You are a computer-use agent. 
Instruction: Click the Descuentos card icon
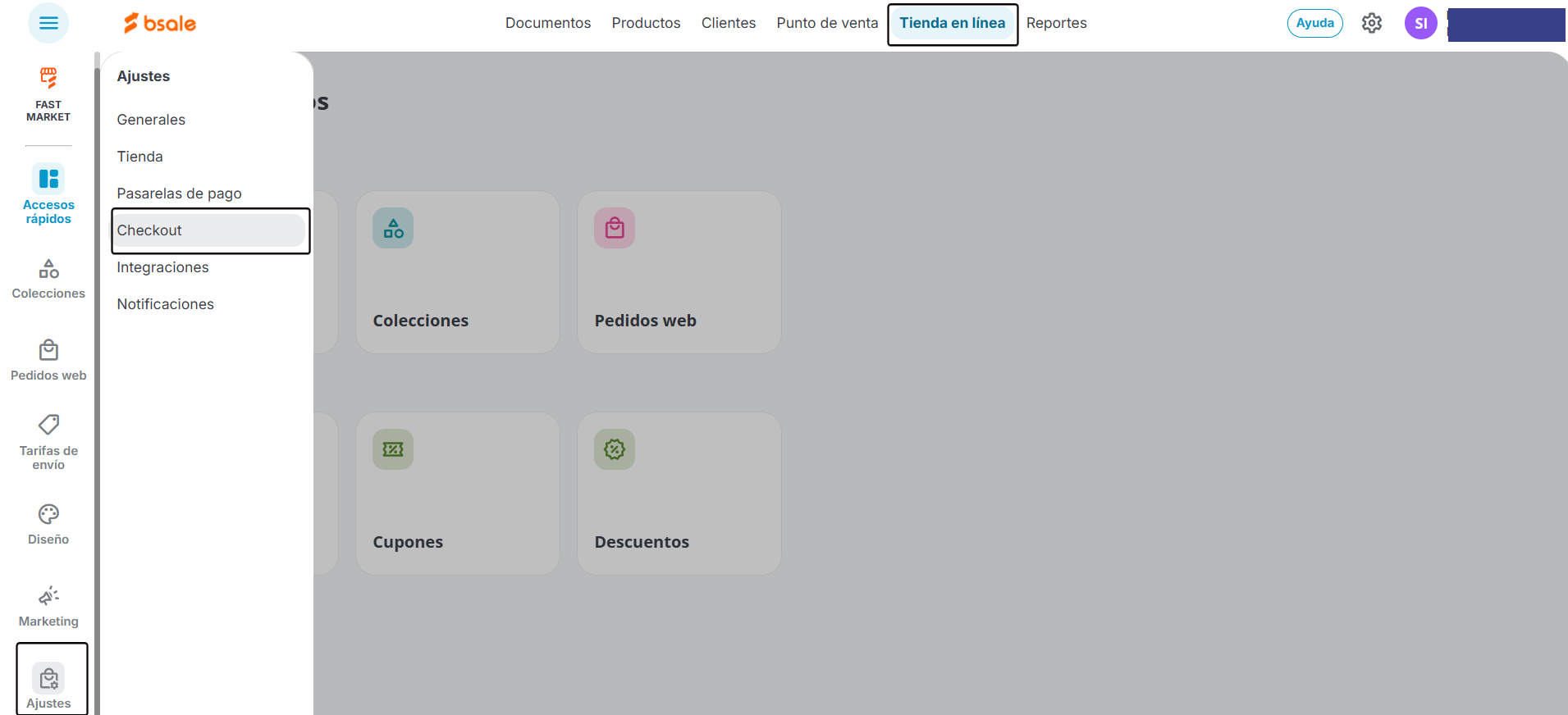coord(615,449)
